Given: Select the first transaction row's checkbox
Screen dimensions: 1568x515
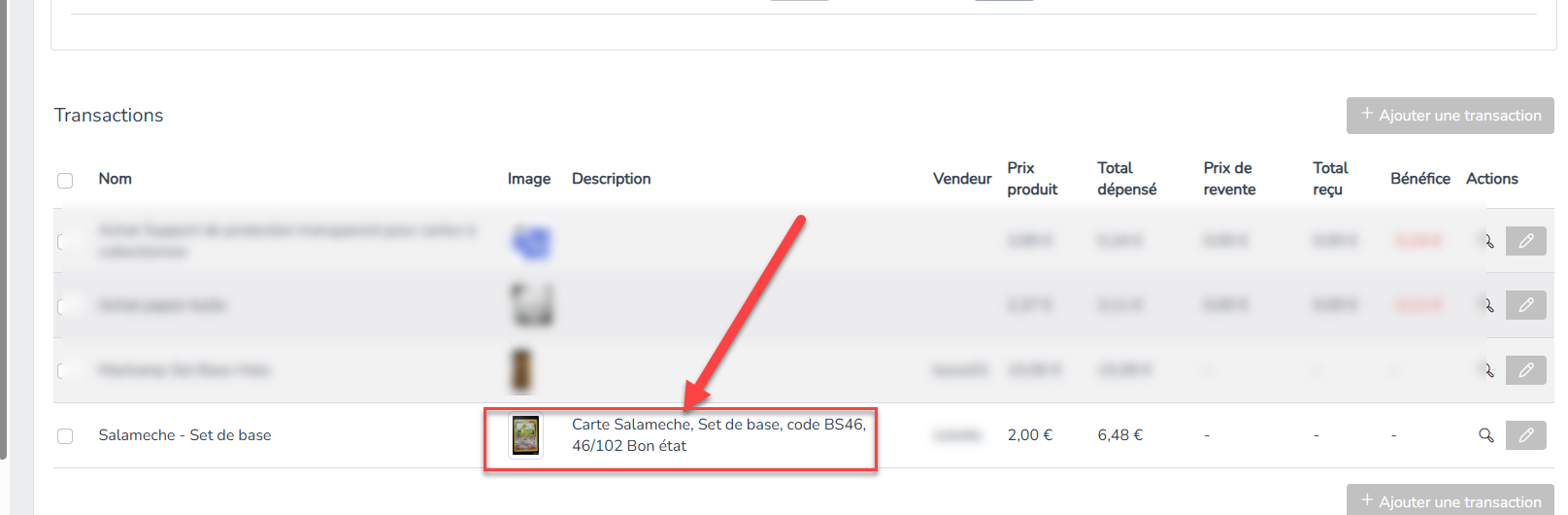Looking at the screenshot, I should pos(63,241).
